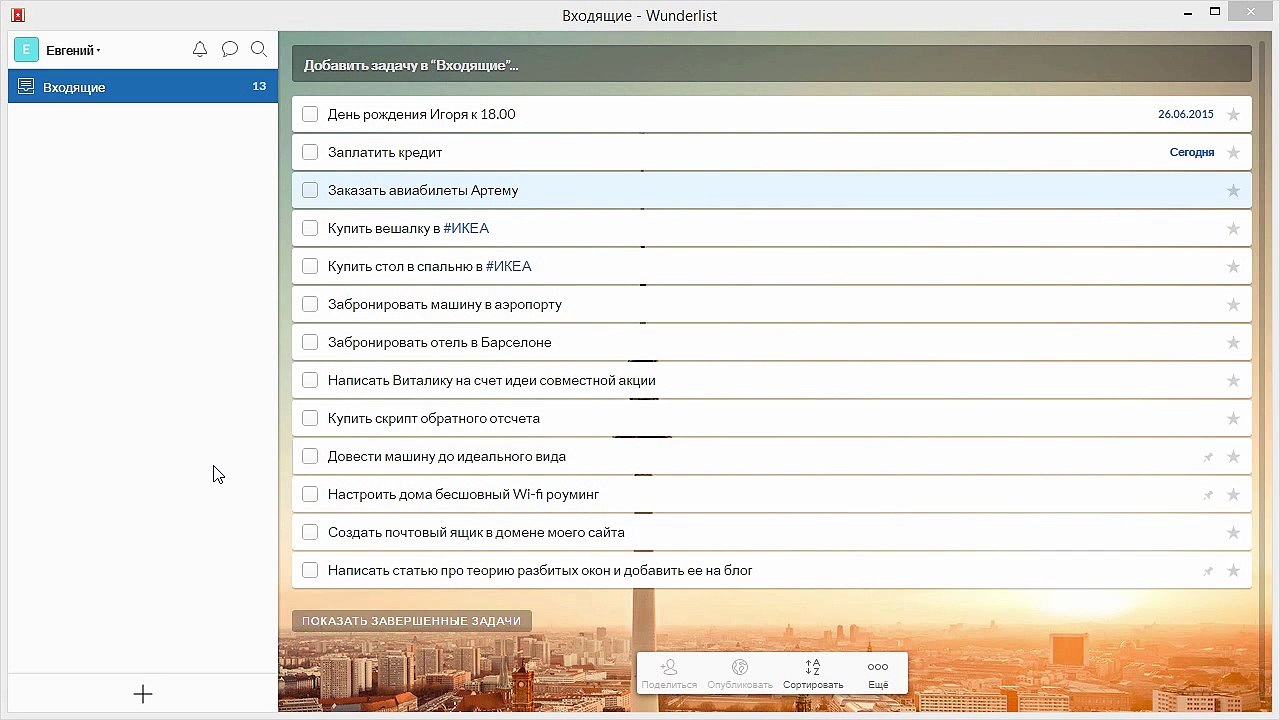Viewport: 1280px width, 720px height.
Task: Mark 'Заплатить кредит' as completed
Action: point(310,152)
